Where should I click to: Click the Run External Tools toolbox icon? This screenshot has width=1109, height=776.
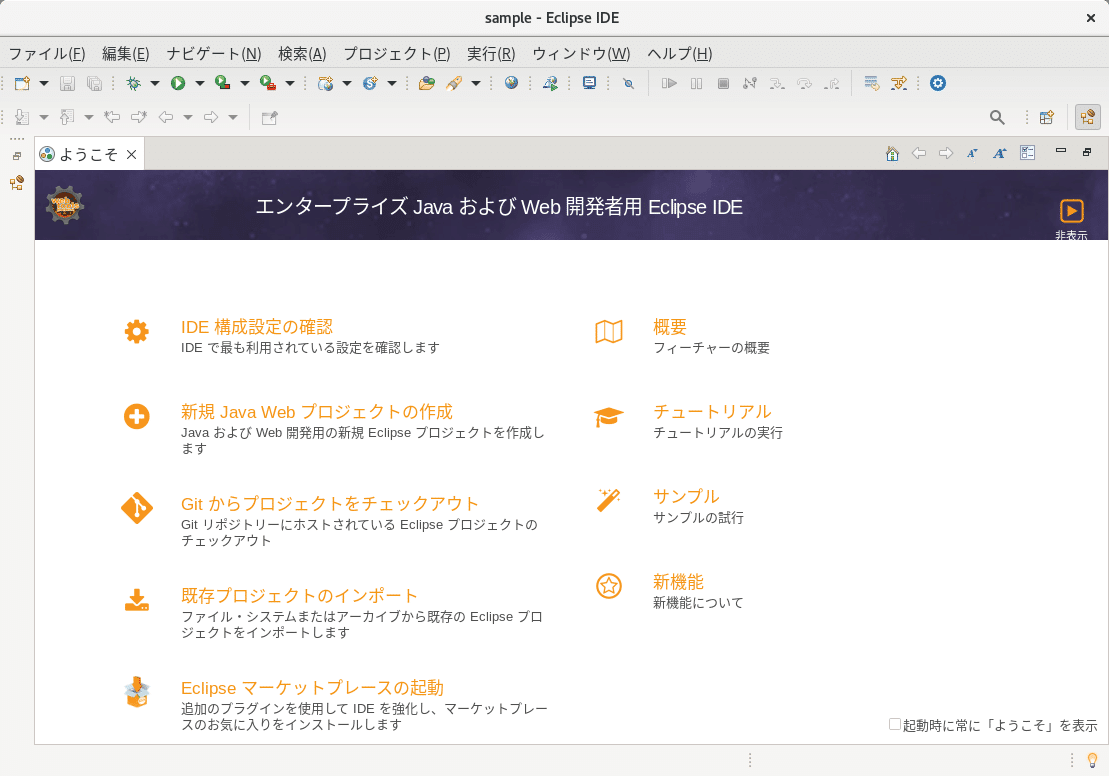(268, 83)
